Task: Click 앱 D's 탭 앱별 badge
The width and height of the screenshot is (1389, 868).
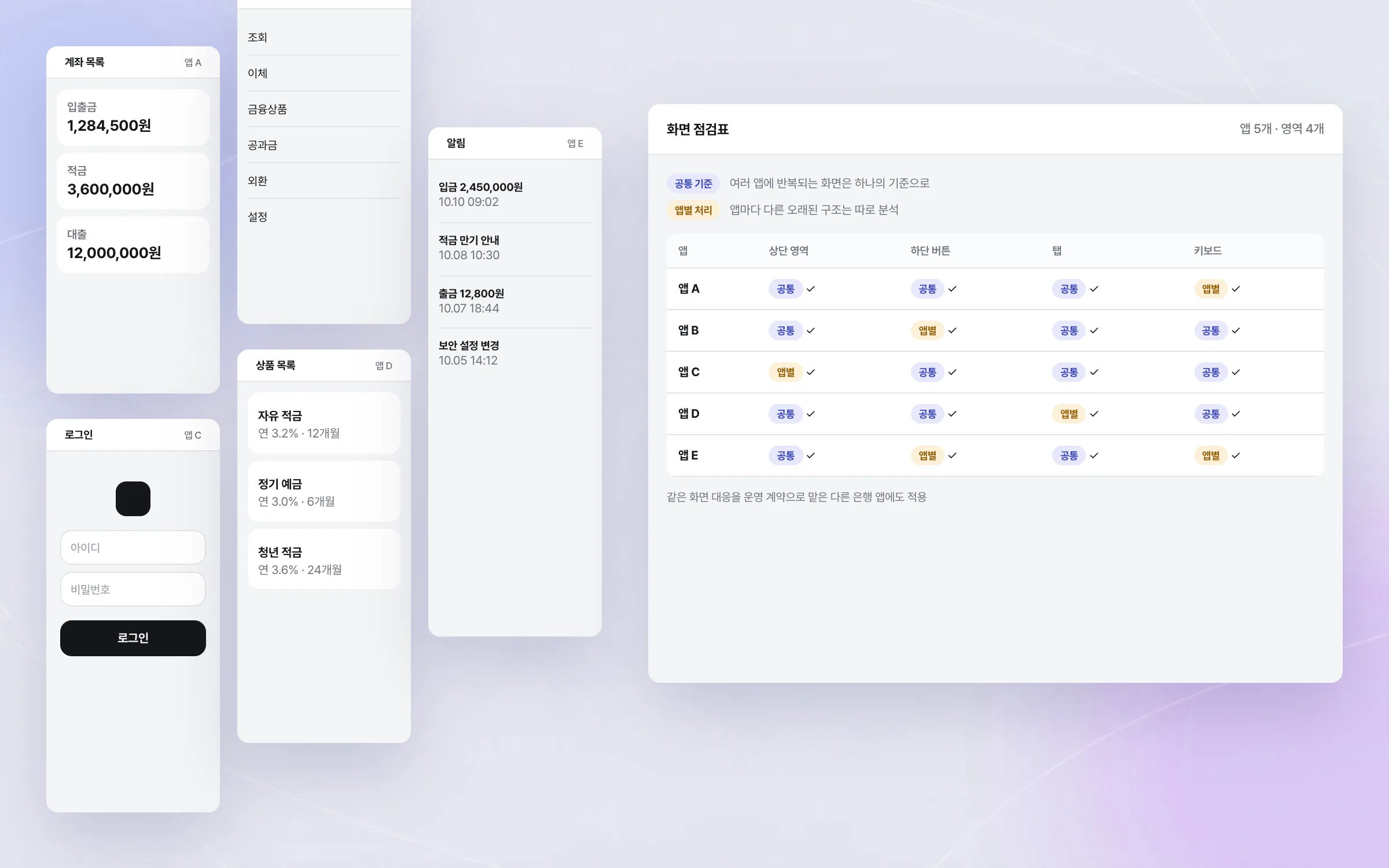Action: [x=1069, y=414]
